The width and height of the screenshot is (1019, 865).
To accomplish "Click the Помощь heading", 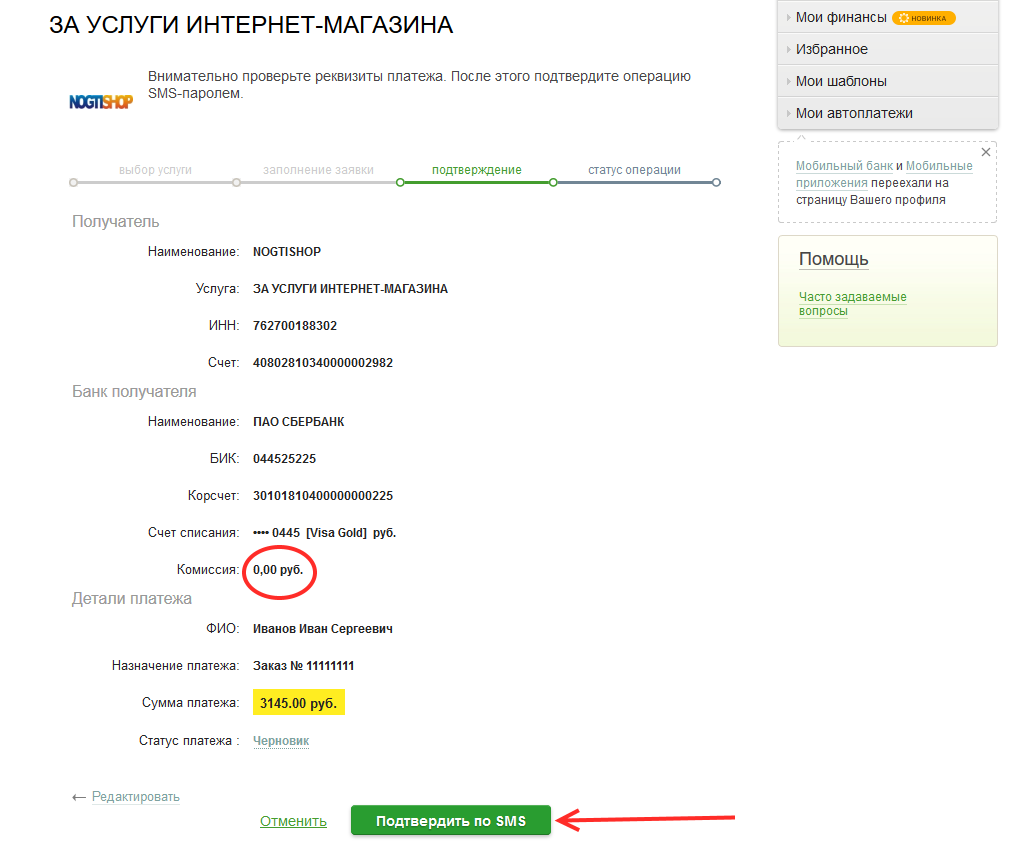I will 833,259.
